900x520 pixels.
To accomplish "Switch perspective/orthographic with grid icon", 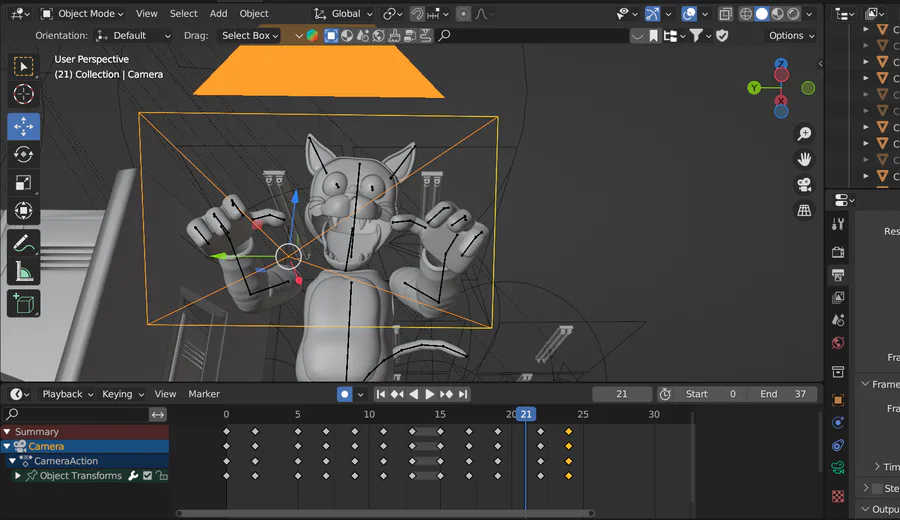I will point(804,210).
